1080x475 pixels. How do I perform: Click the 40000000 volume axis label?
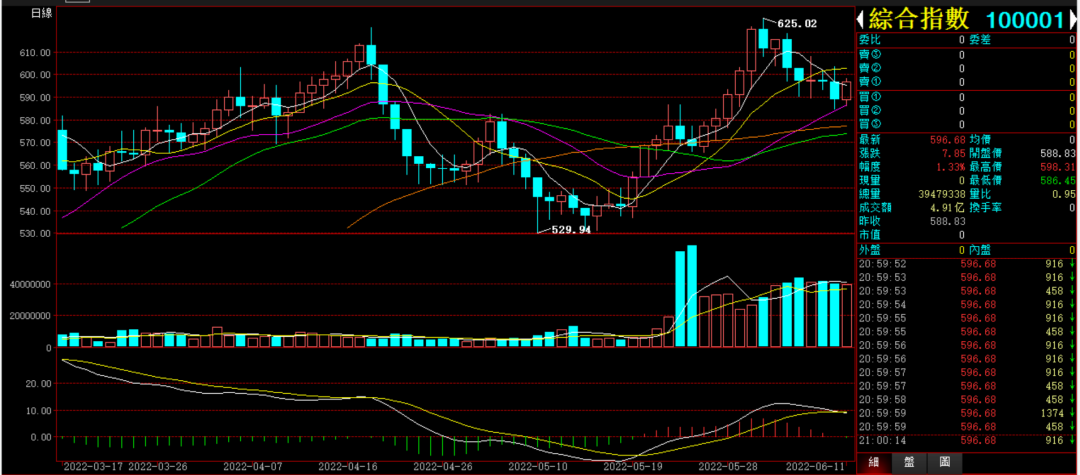pyautogui.click(x=28, y=284)
